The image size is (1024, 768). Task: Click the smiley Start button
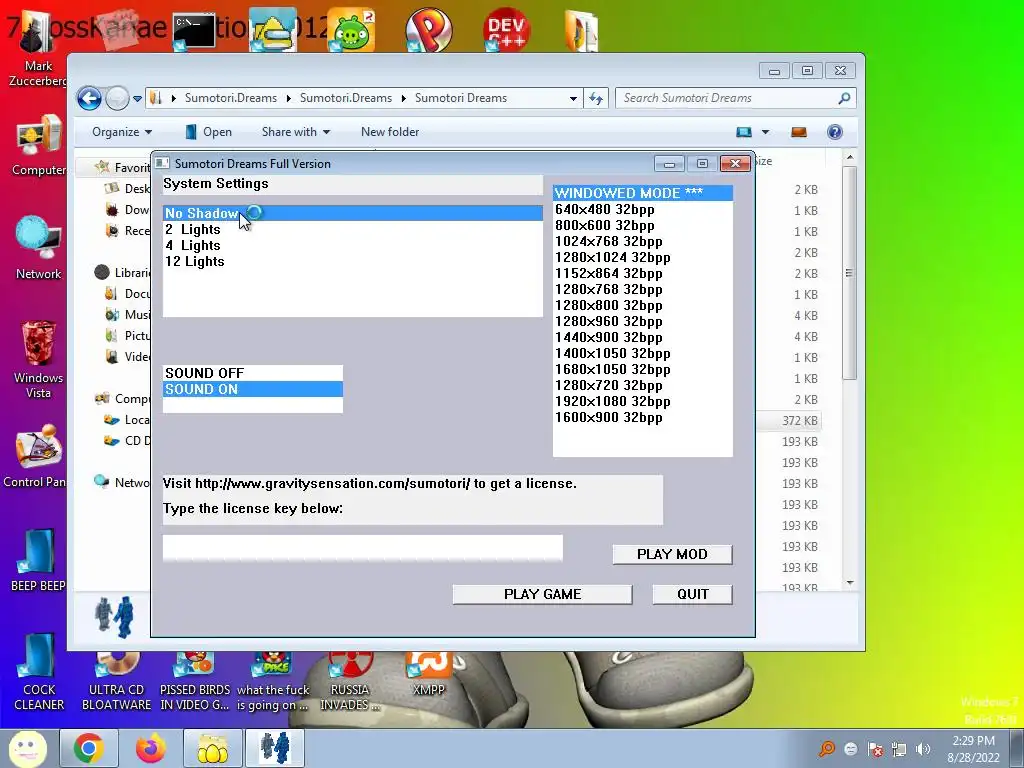point(27,748)
